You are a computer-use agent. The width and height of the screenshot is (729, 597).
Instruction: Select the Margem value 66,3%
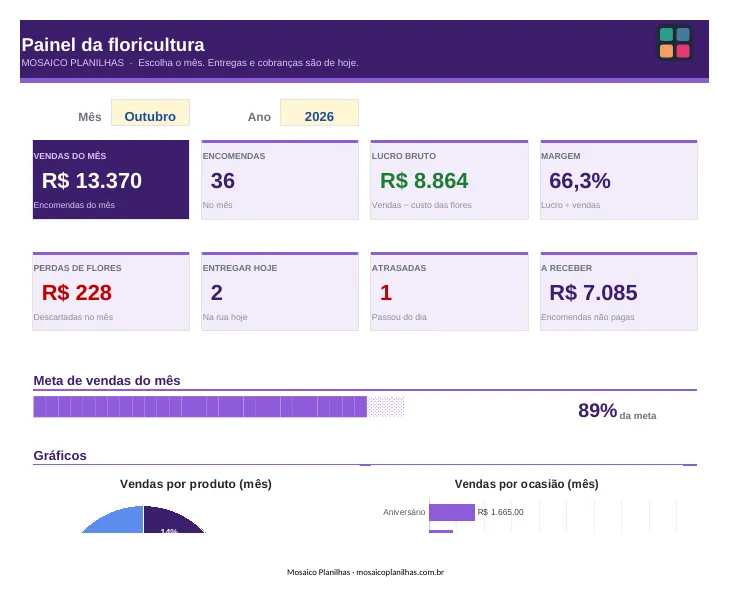click(x=580, y=181)
